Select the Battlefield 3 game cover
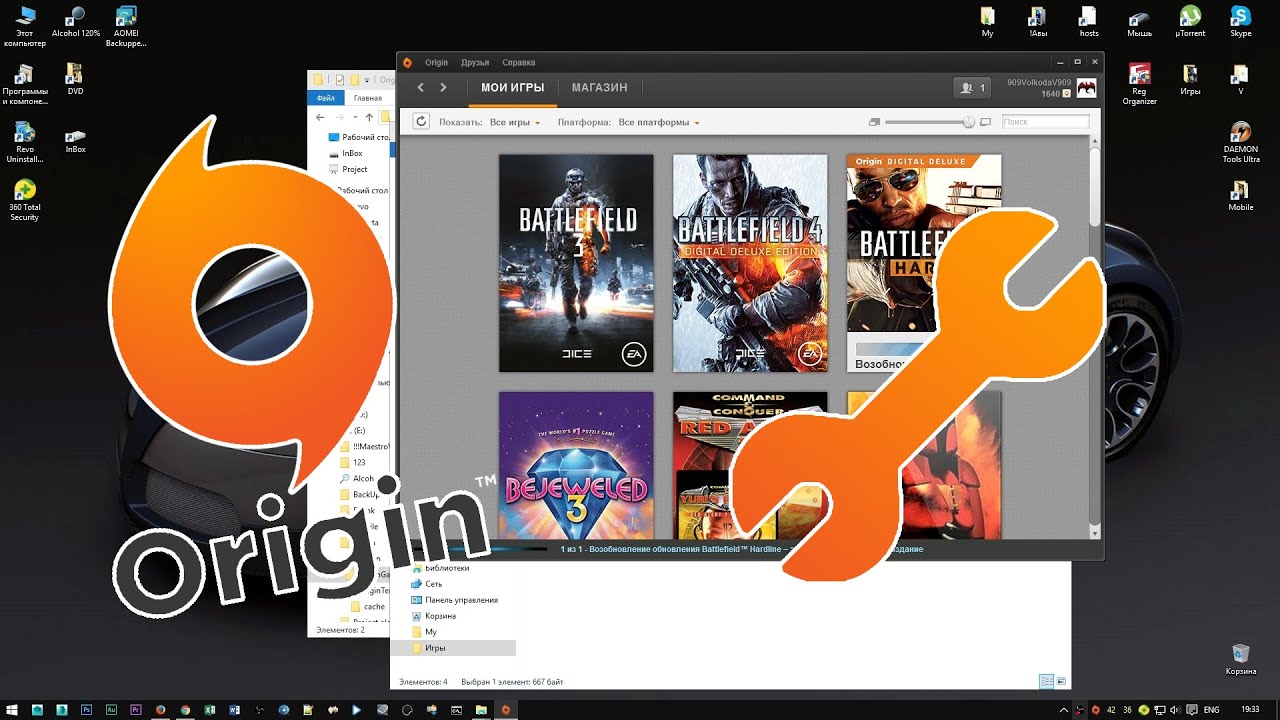 point(576,263)
